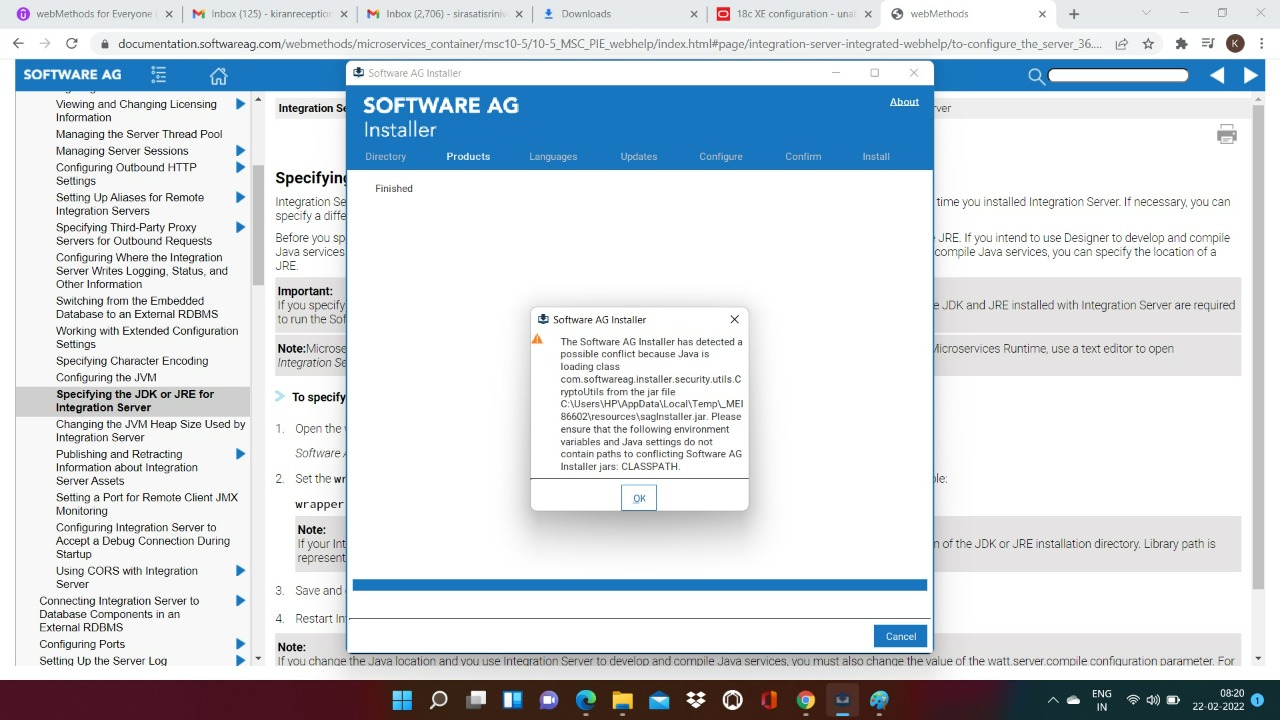Go to previous documentation page arrow

click(1217, 75)
